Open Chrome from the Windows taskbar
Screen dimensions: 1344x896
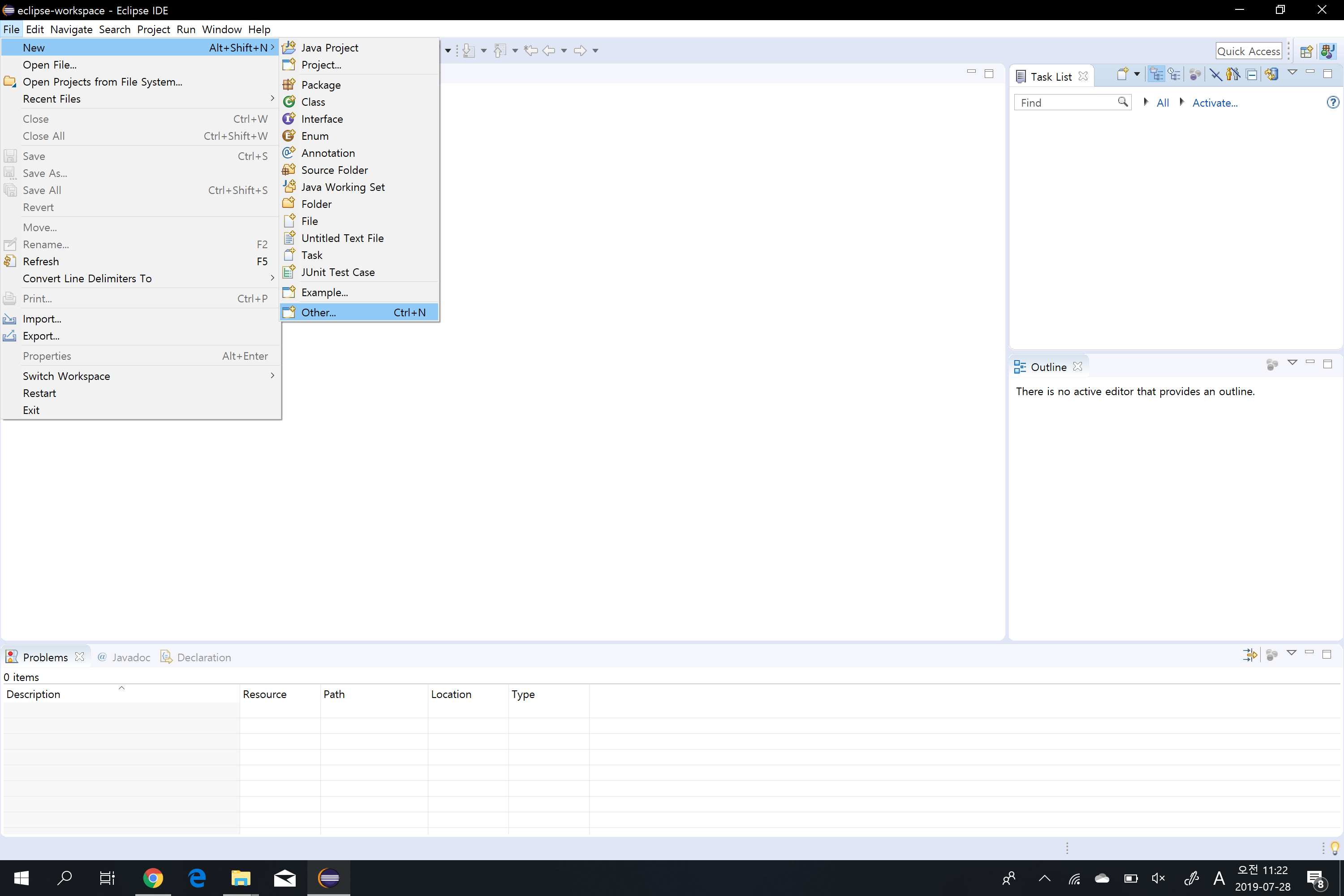(x=153, y=878)
